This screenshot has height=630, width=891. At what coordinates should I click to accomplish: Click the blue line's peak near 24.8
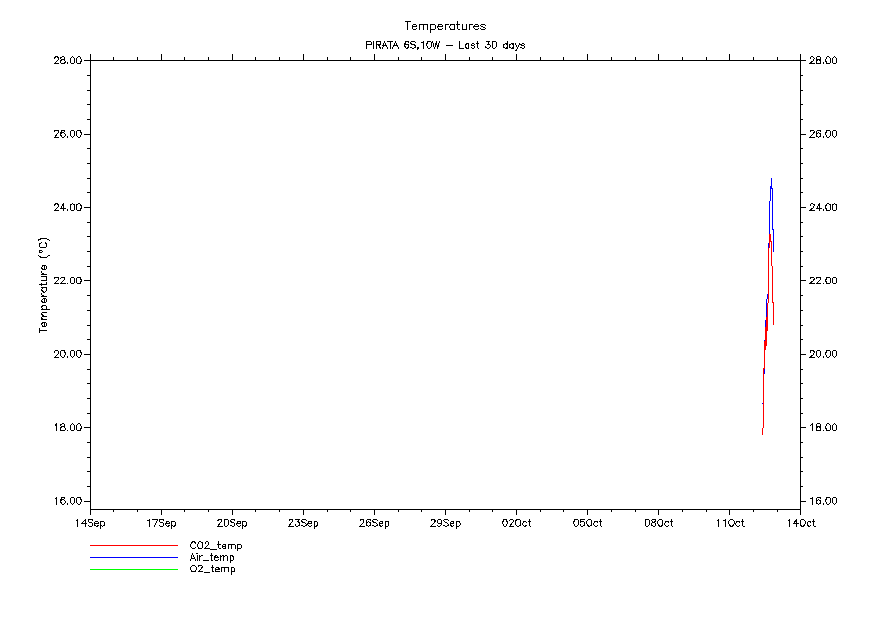point(771,180)
